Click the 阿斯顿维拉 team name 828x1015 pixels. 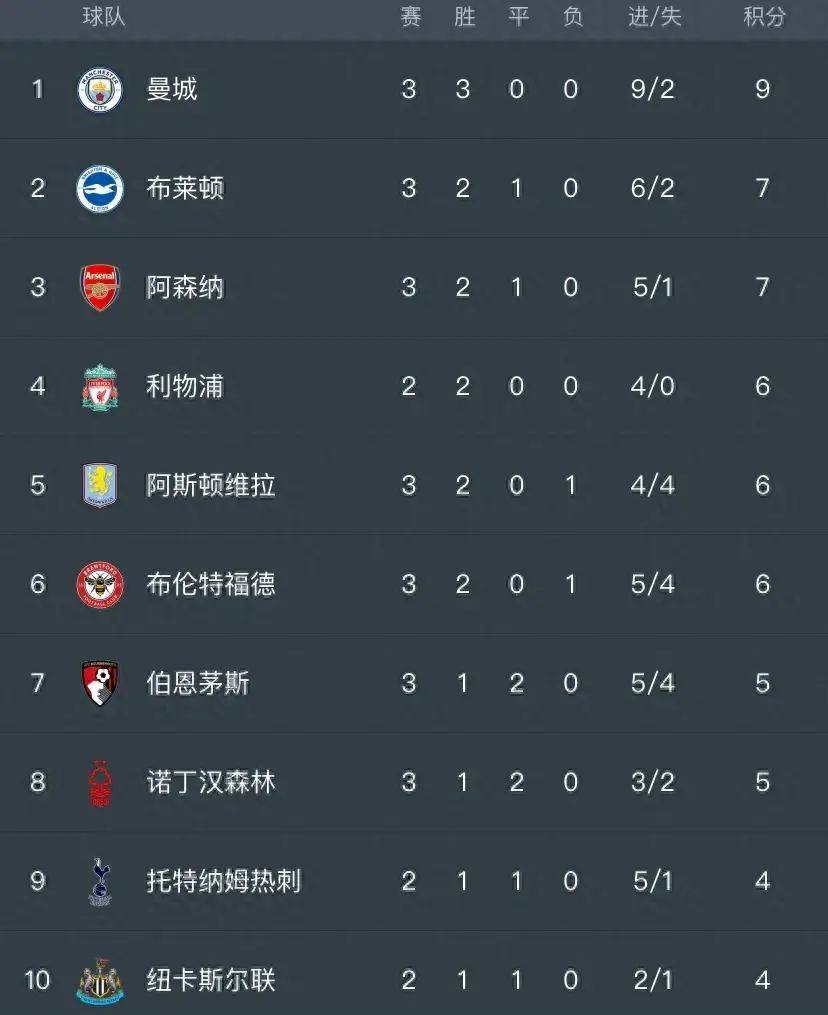(x=210, y=485)
